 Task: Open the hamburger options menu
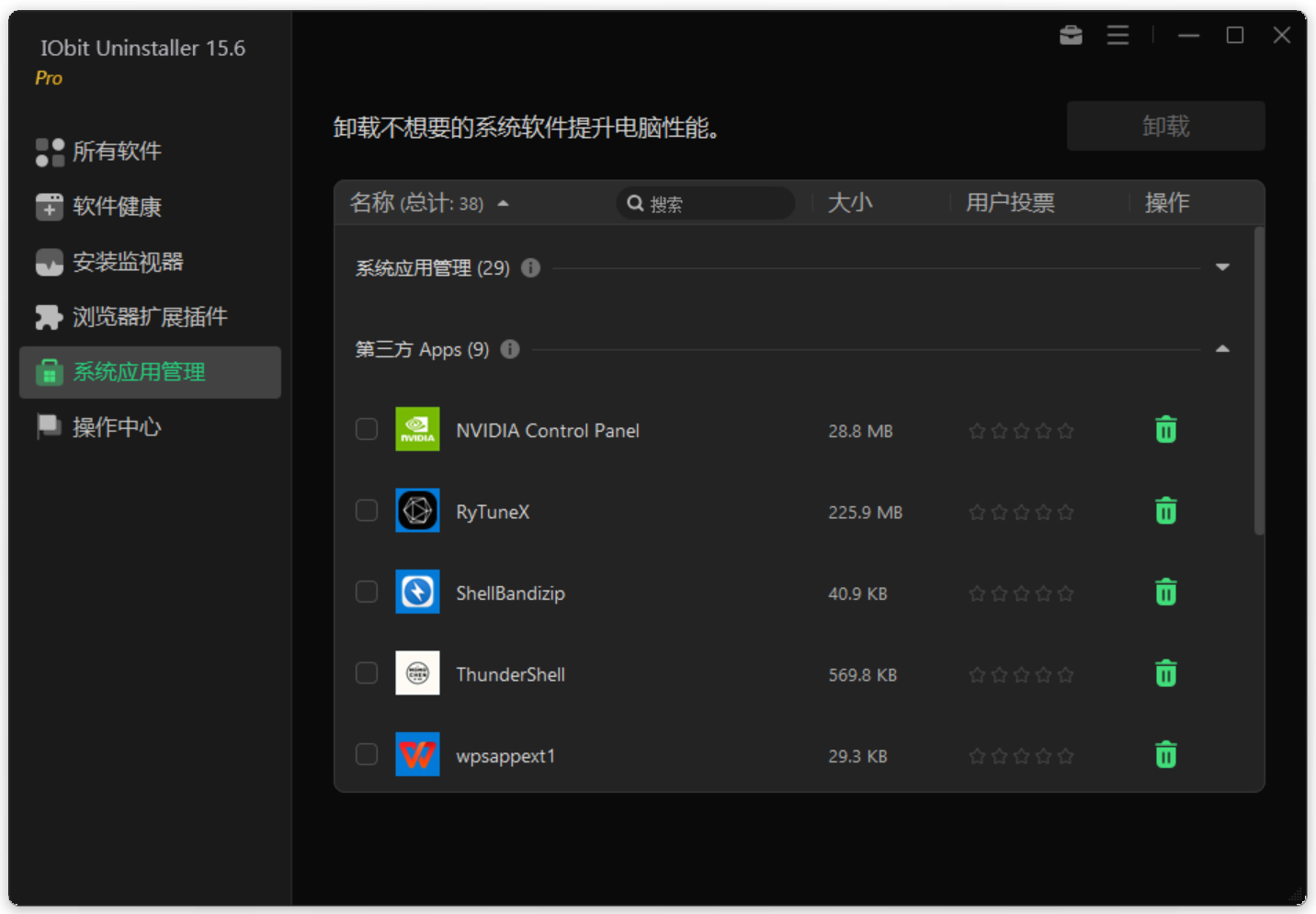tap(1117, 35)
